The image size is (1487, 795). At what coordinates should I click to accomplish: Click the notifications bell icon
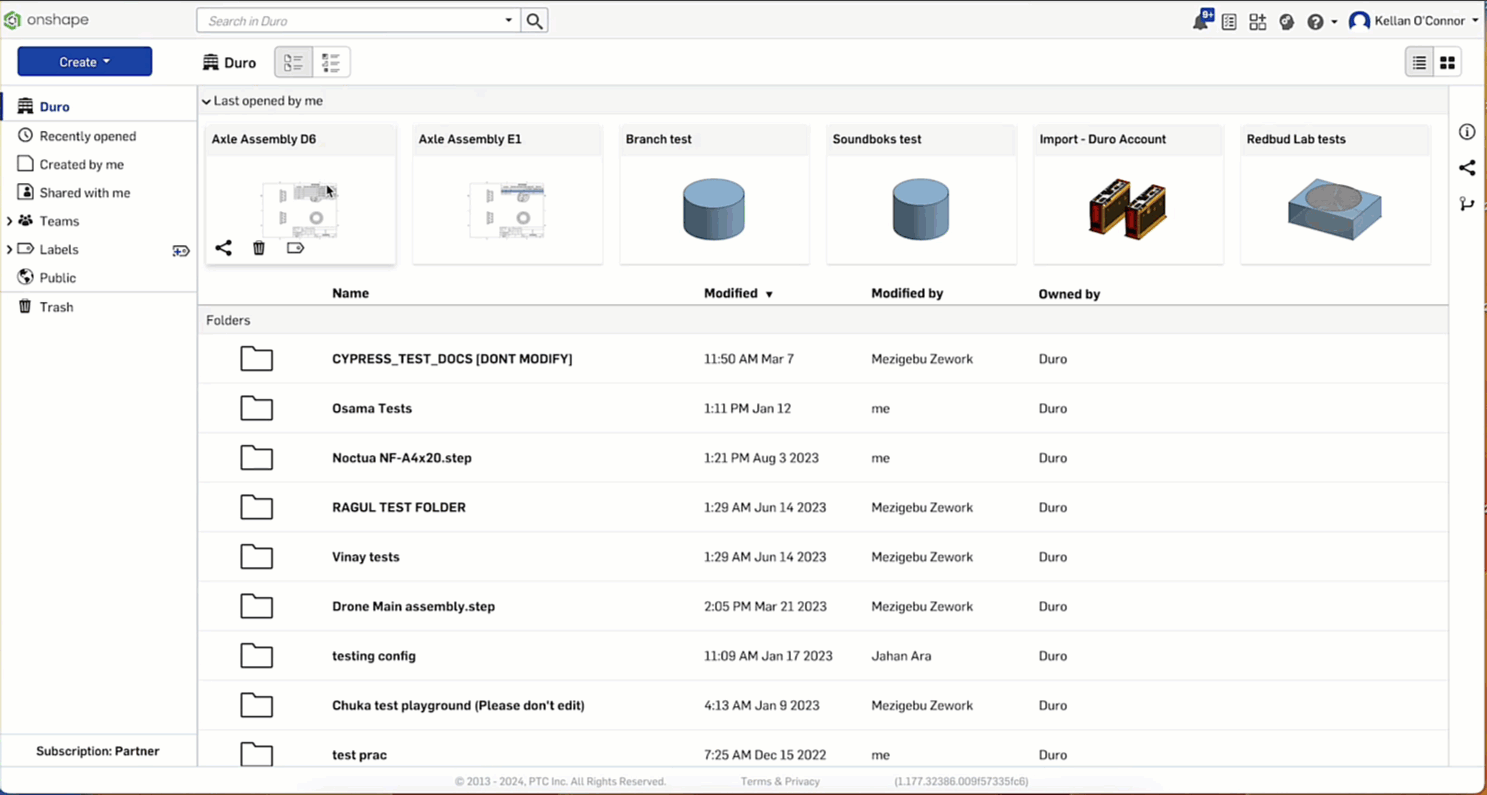point(1200,21)
